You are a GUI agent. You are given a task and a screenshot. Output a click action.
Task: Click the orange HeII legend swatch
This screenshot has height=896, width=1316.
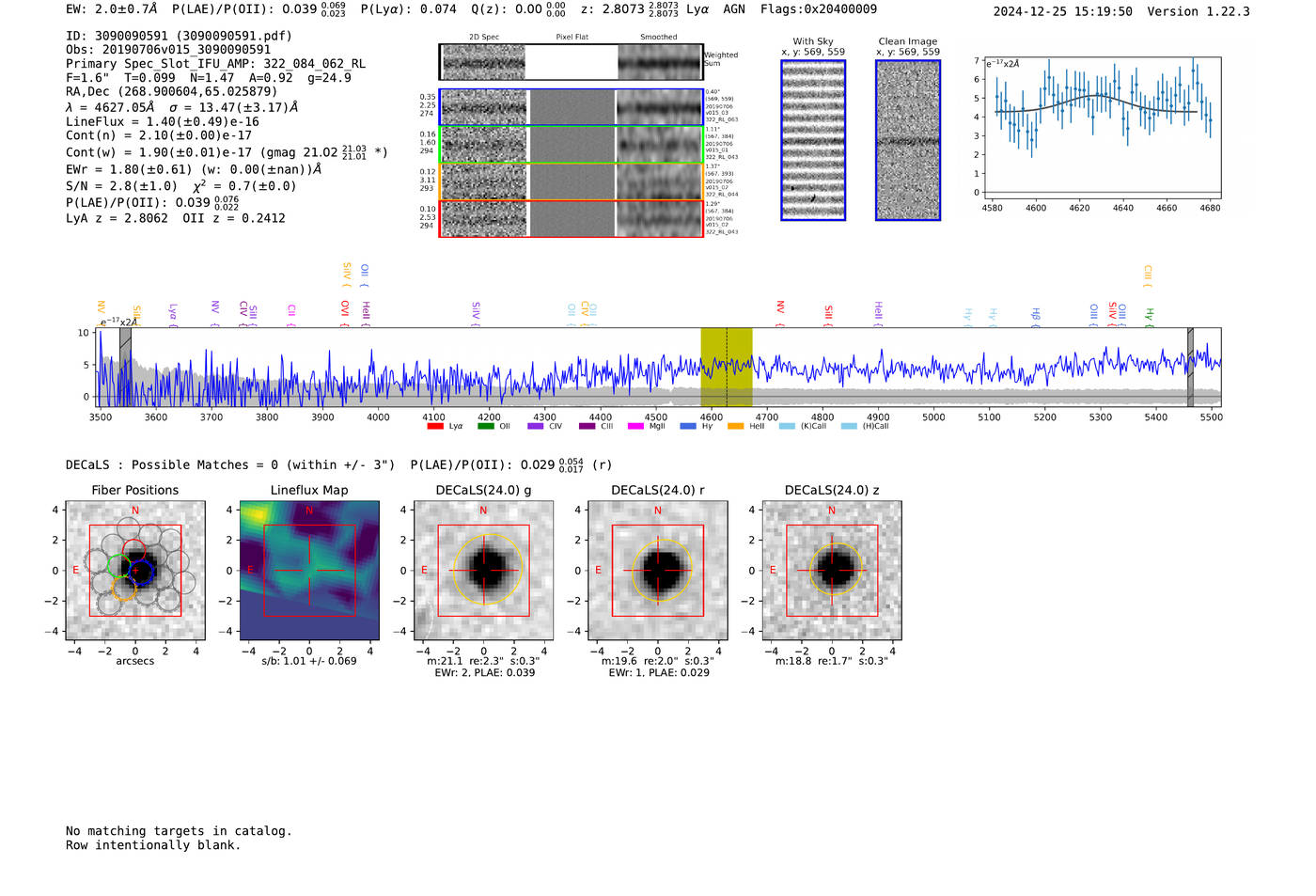[735, 426]
